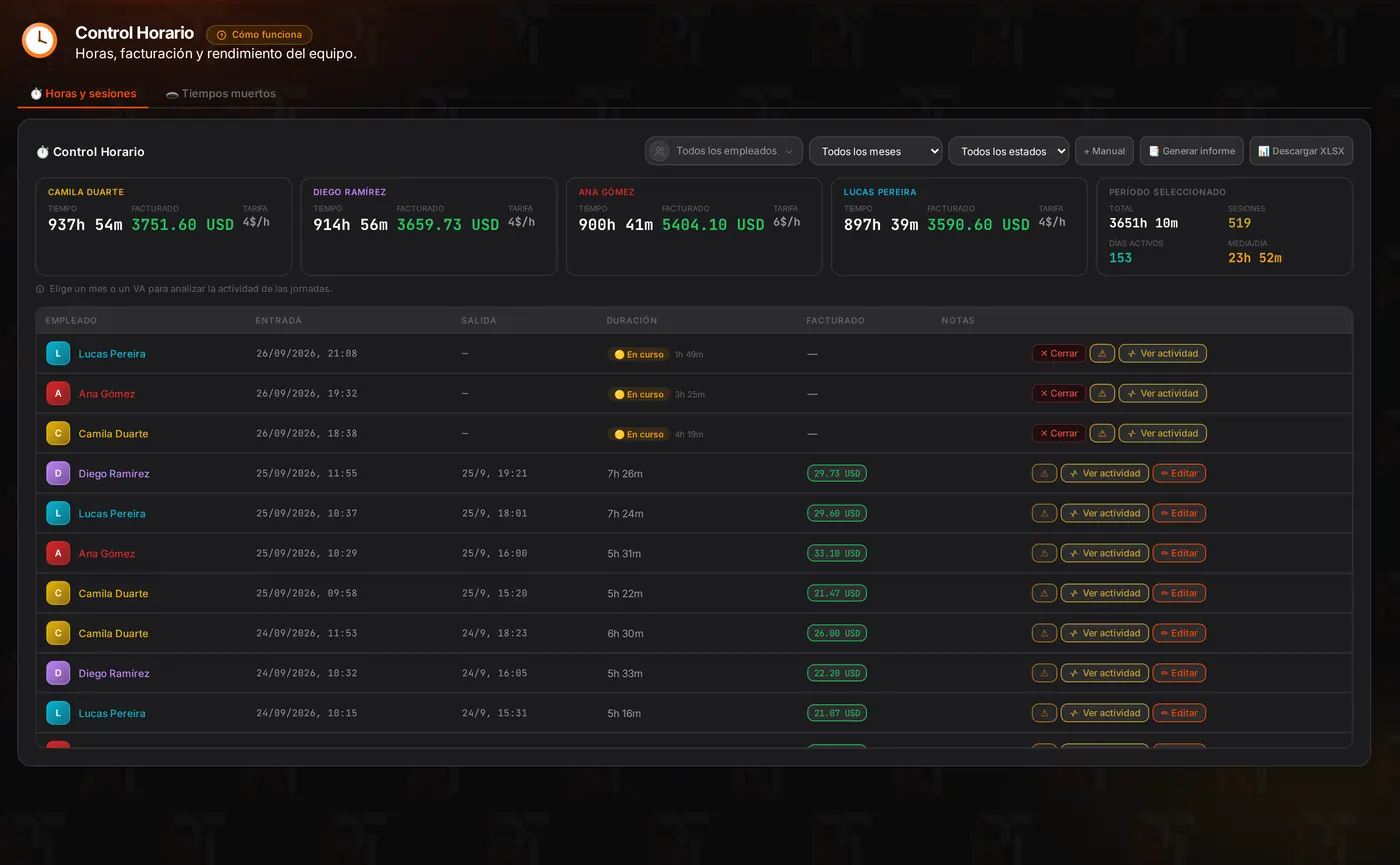1400x865 pixels.
Task: Edit Diego Ramírez's 24/09 10:32 session
Action: (x=1179, y=673)
